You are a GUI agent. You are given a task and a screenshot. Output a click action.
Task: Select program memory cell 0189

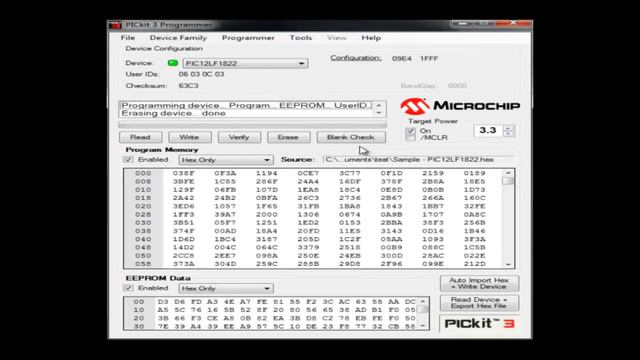click(x=475, y=173)
